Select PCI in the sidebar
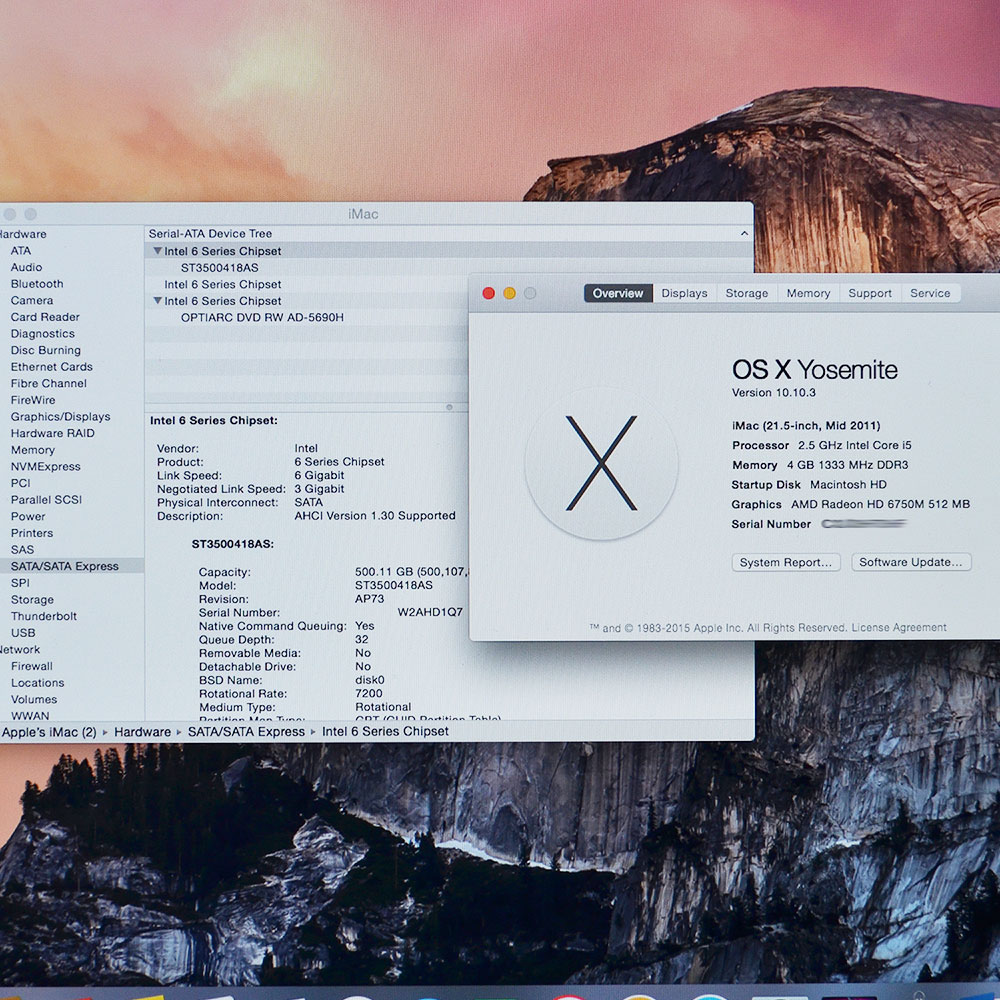The width and height of the screenshot is (1000, 1000). coord(20,483)
